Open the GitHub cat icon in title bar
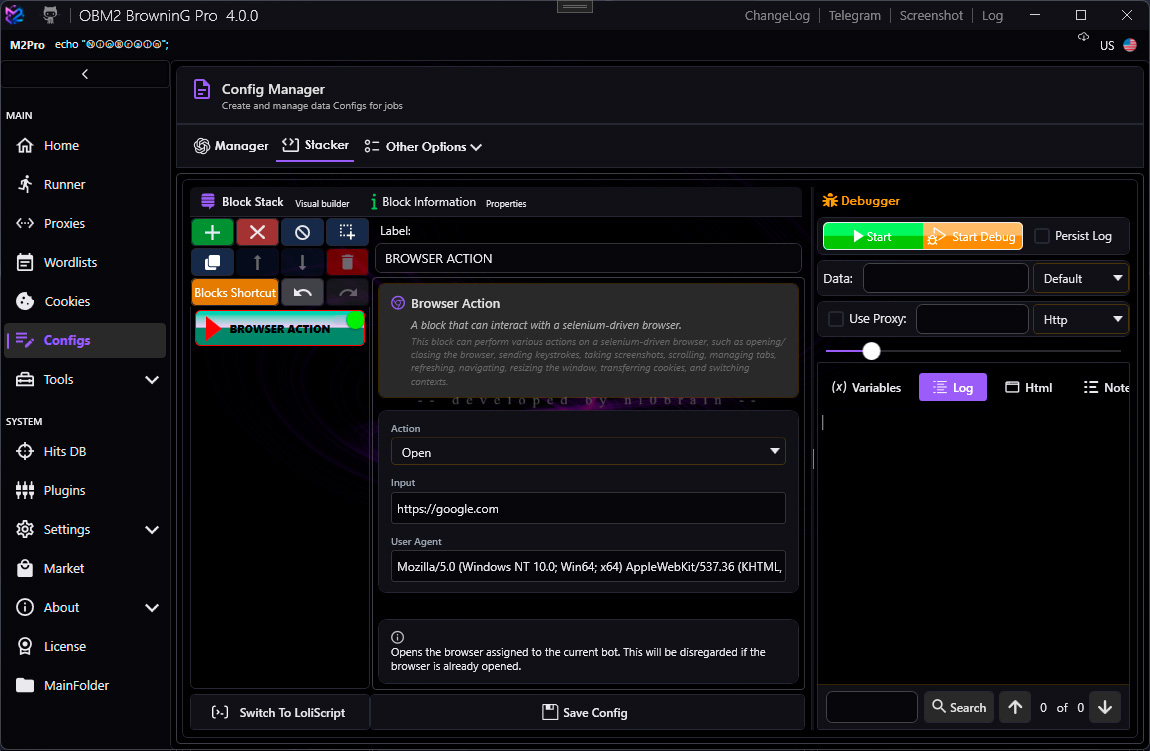The image size is (1150, 751). point(50,15)
